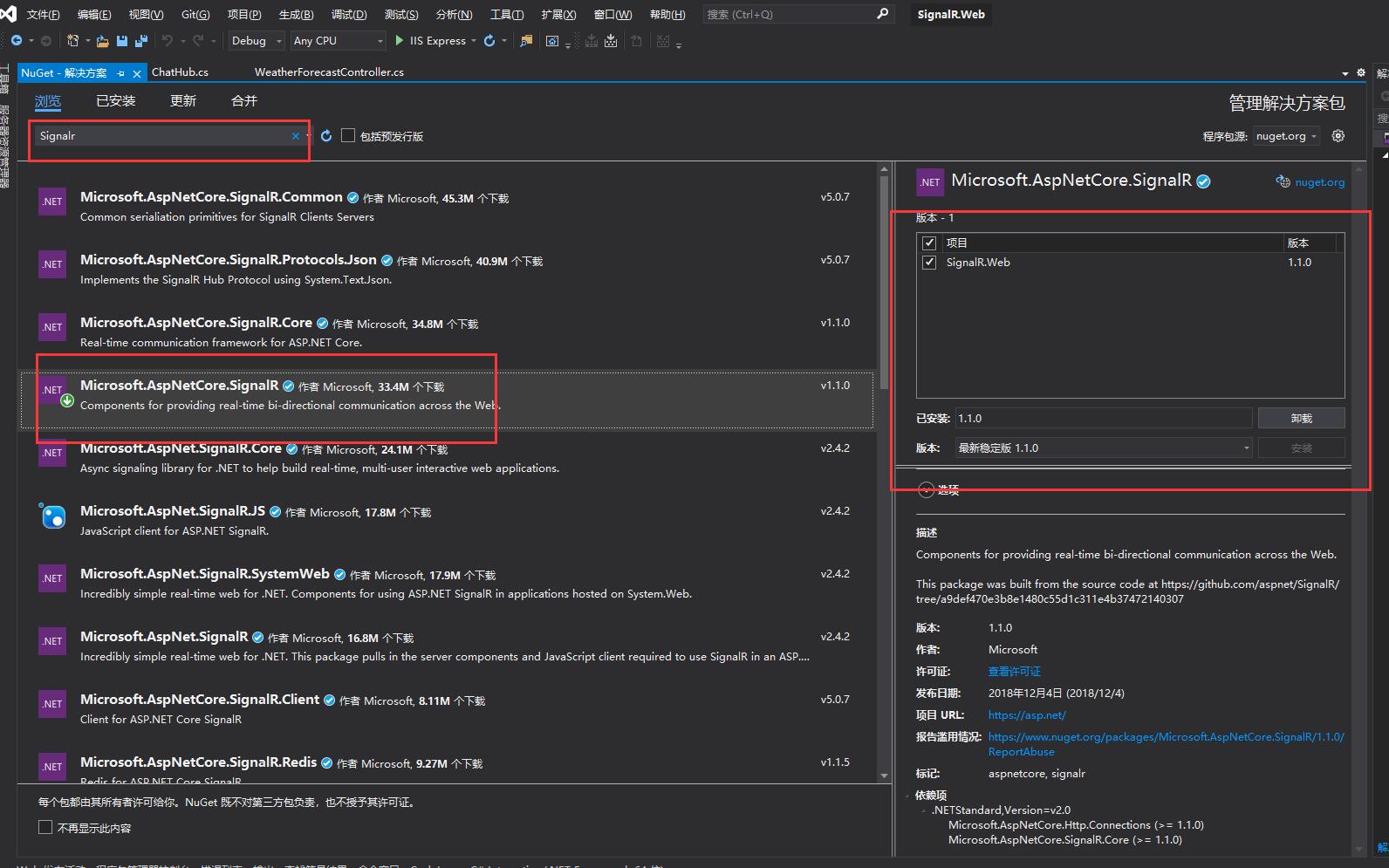The height and width of the screenshot is (868, 1389).
Task: Open the ReportAbuse nuget.org link
Action: pos(1166,744)
